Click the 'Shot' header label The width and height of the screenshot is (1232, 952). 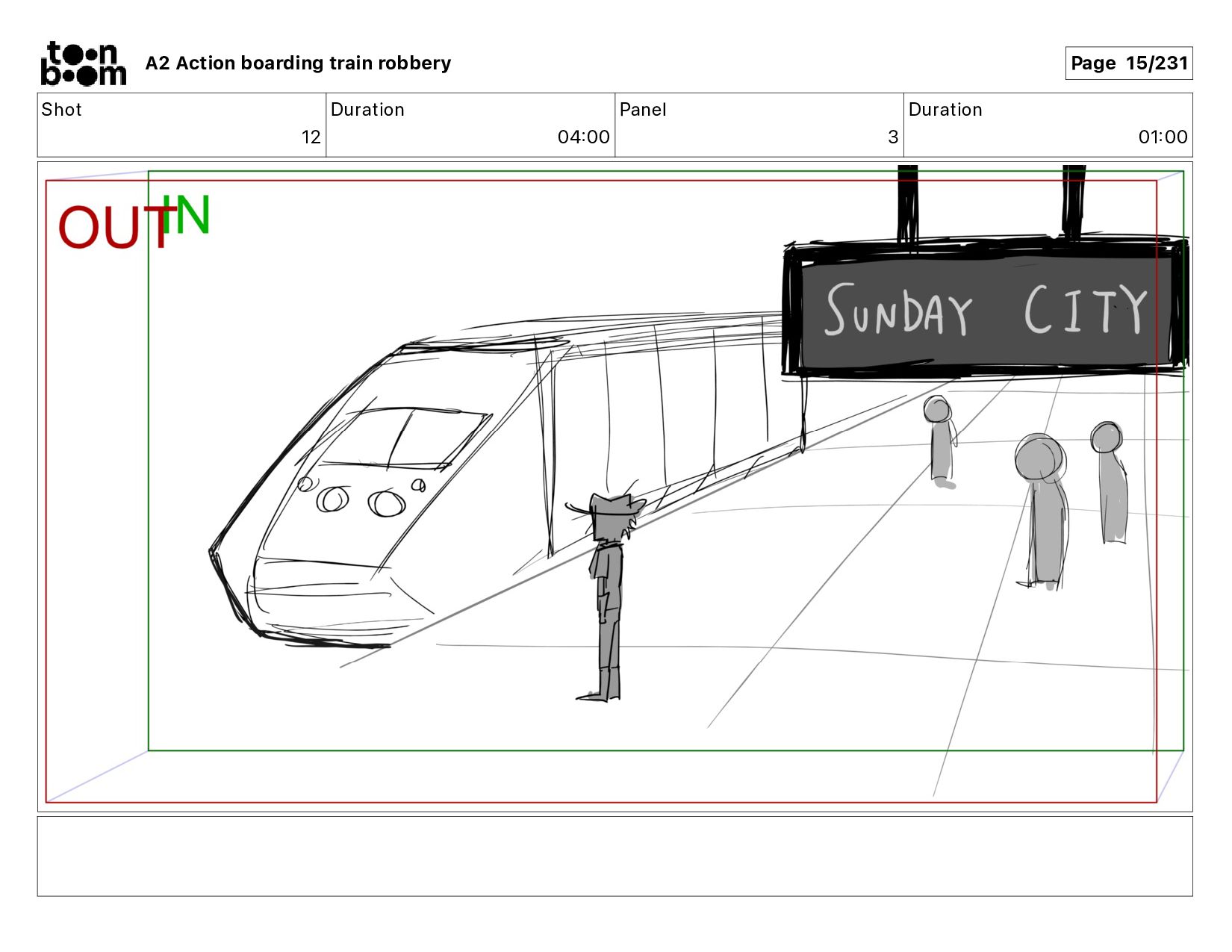click(x=61, y=110)
